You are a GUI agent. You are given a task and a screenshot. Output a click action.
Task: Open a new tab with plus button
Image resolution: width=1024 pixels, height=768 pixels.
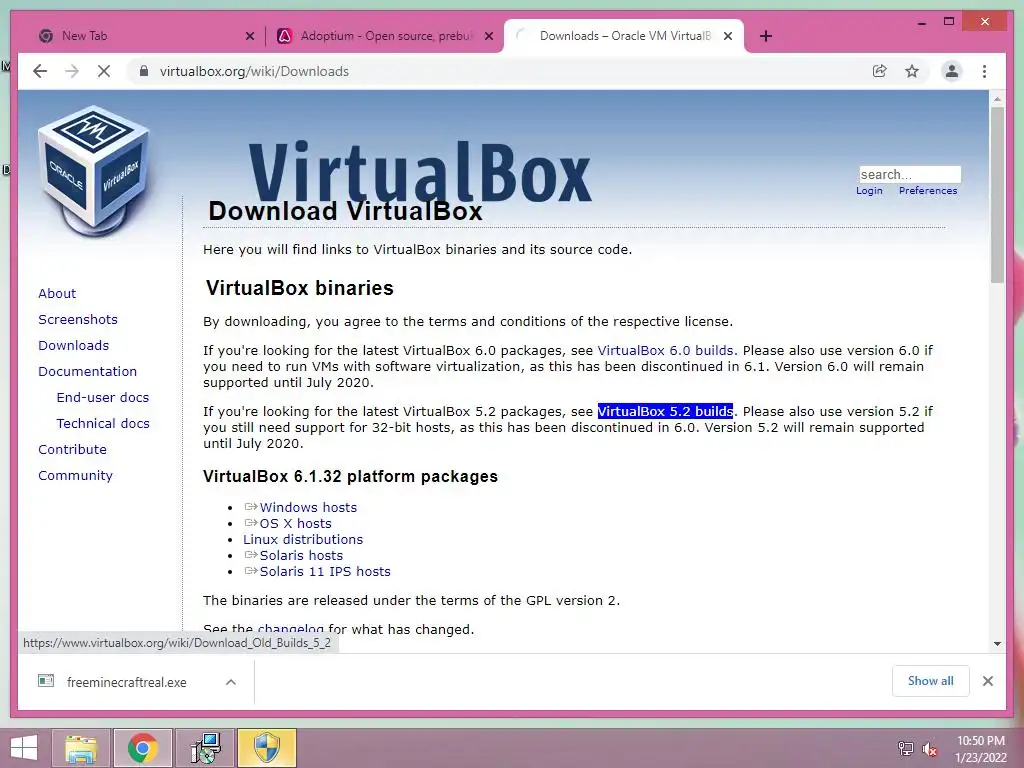pos(765,36)
